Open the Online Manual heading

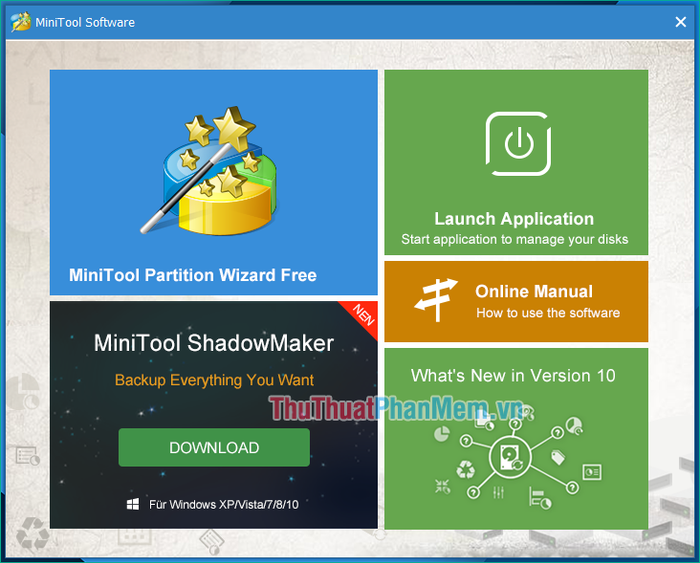(x=534, y=292)
